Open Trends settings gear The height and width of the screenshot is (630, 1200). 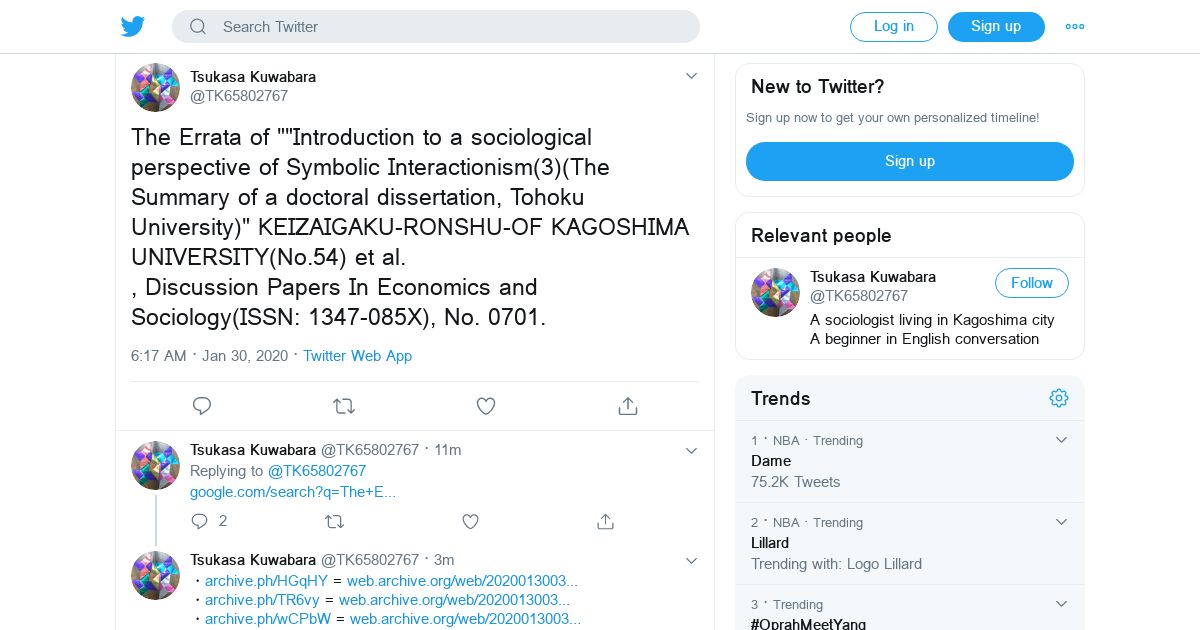(x=1059, y=398)
